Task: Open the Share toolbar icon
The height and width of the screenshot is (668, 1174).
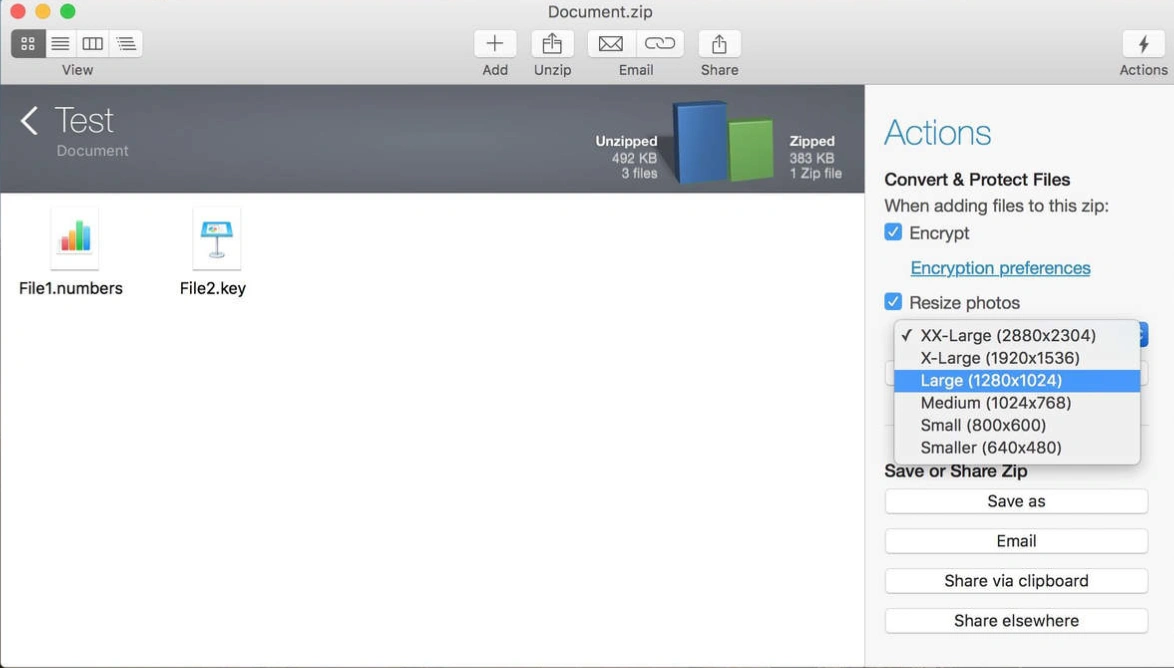Action: (x=720, y=43)
